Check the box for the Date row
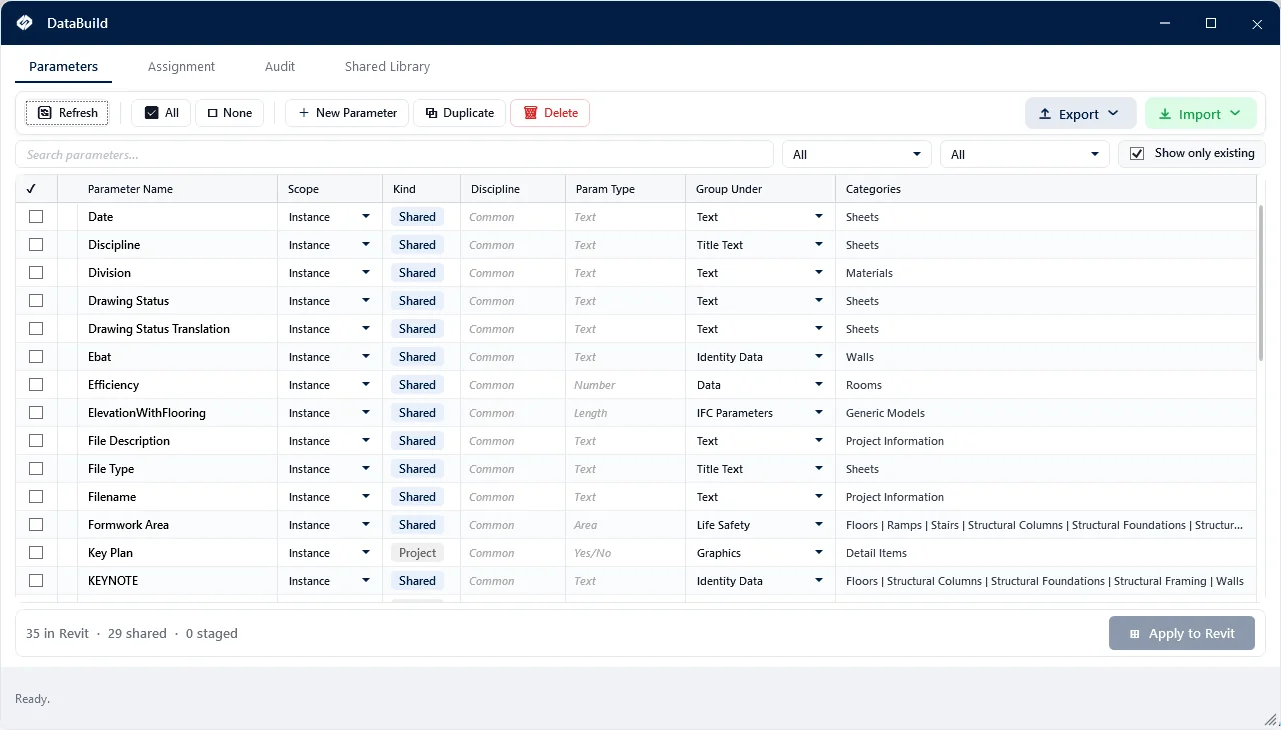This screenshot has width=1281, height=730. click(x=36, y=217)
